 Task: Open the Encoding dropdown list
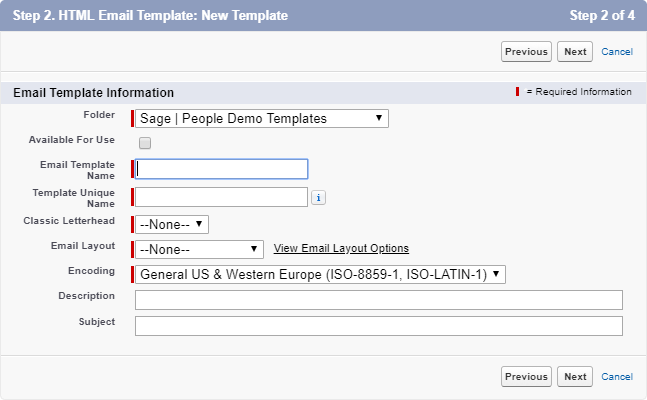pyautogui.click(x=320, y=274)
